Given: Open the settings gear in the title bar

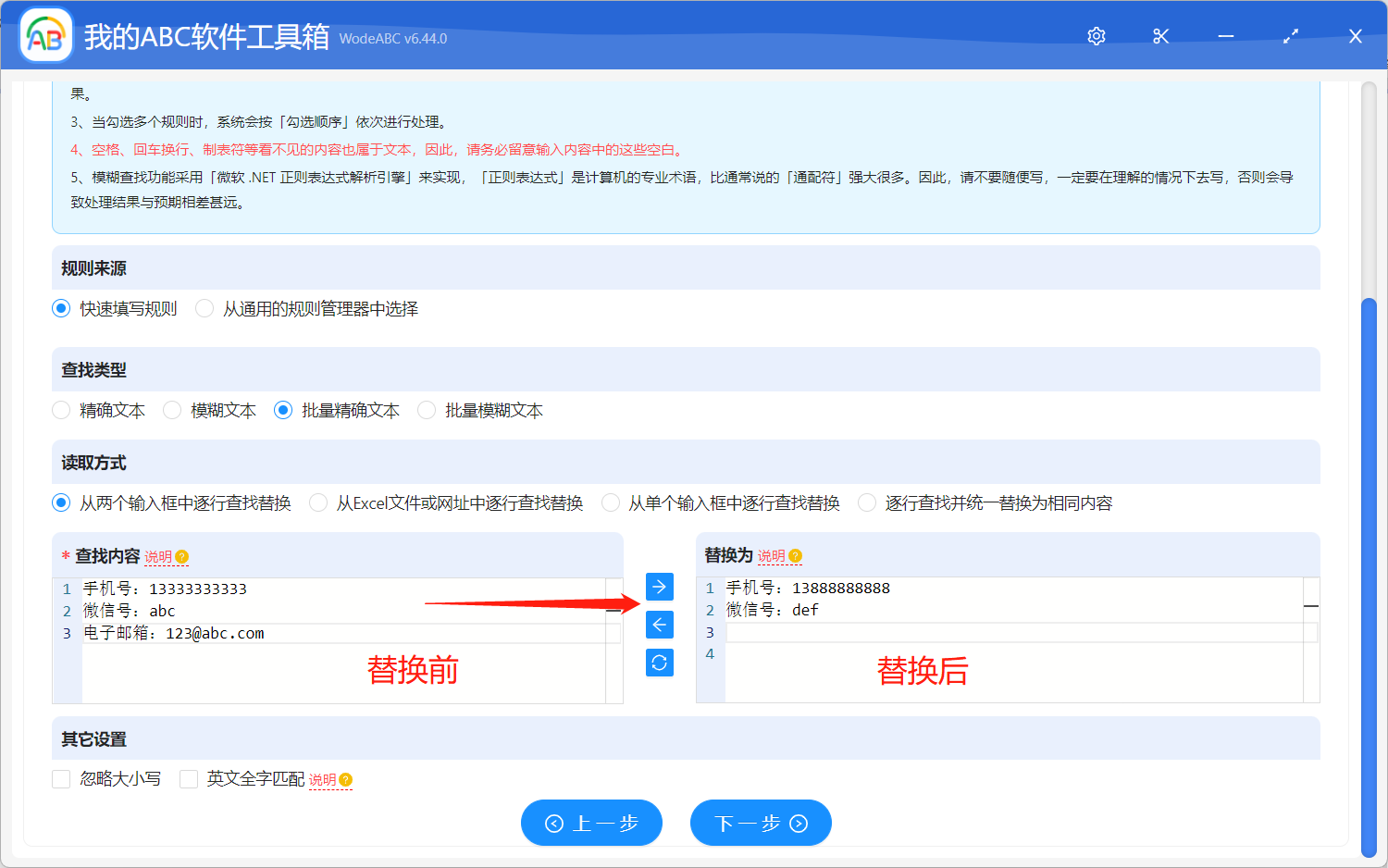Looking at the screenshot, I should point(1096,35).
